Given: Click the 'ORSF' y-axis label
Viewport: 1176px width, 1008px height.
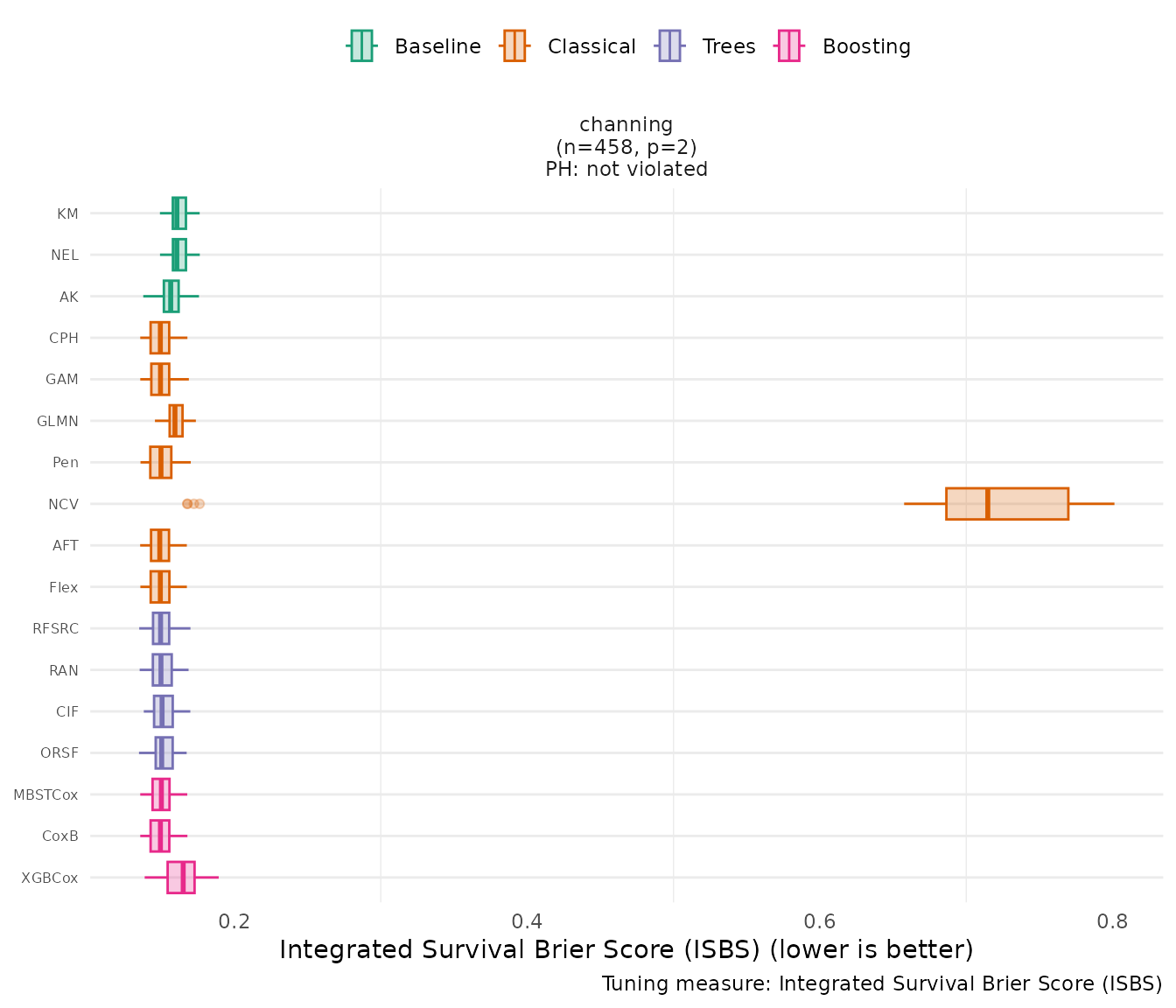Looking at the screenshot, I should pos(59,753).
